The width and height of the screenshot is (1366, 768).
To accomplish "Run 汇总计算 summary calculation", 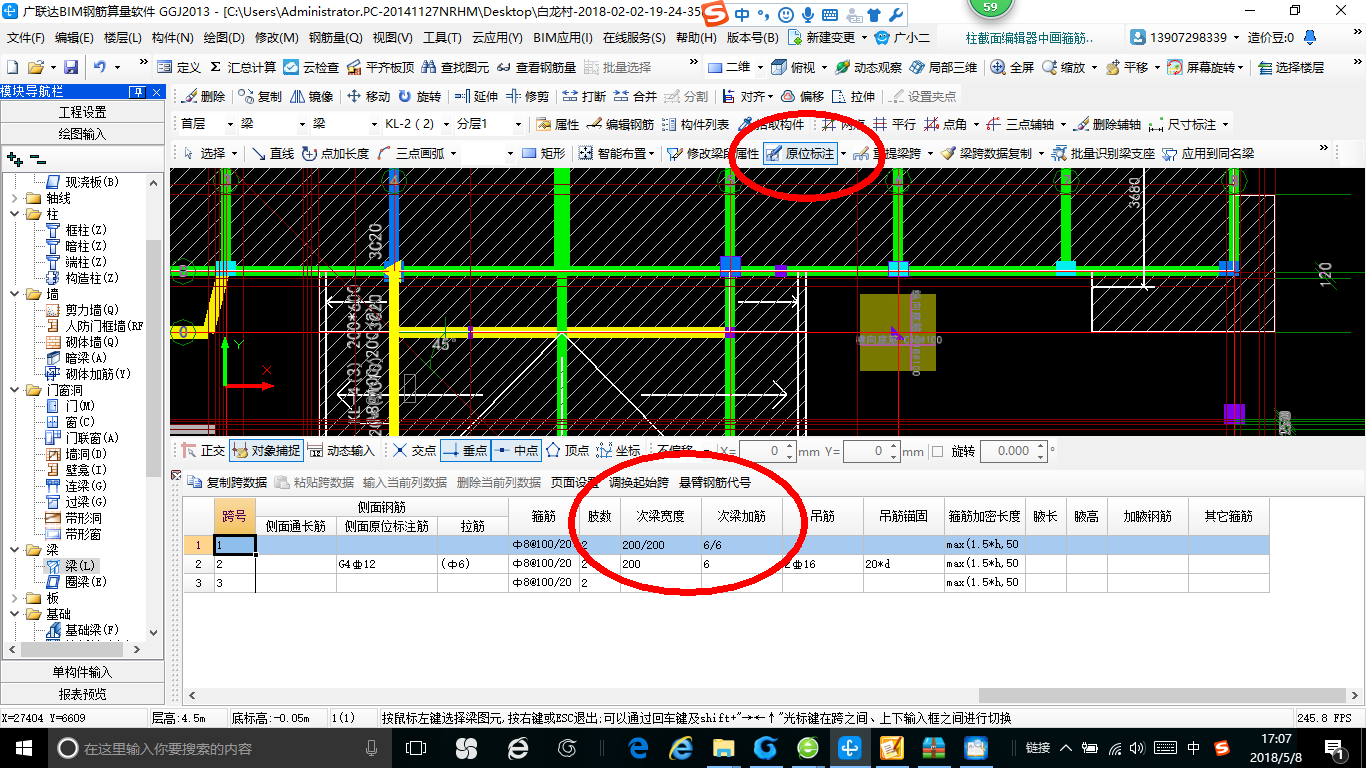I will click(243, 67).
